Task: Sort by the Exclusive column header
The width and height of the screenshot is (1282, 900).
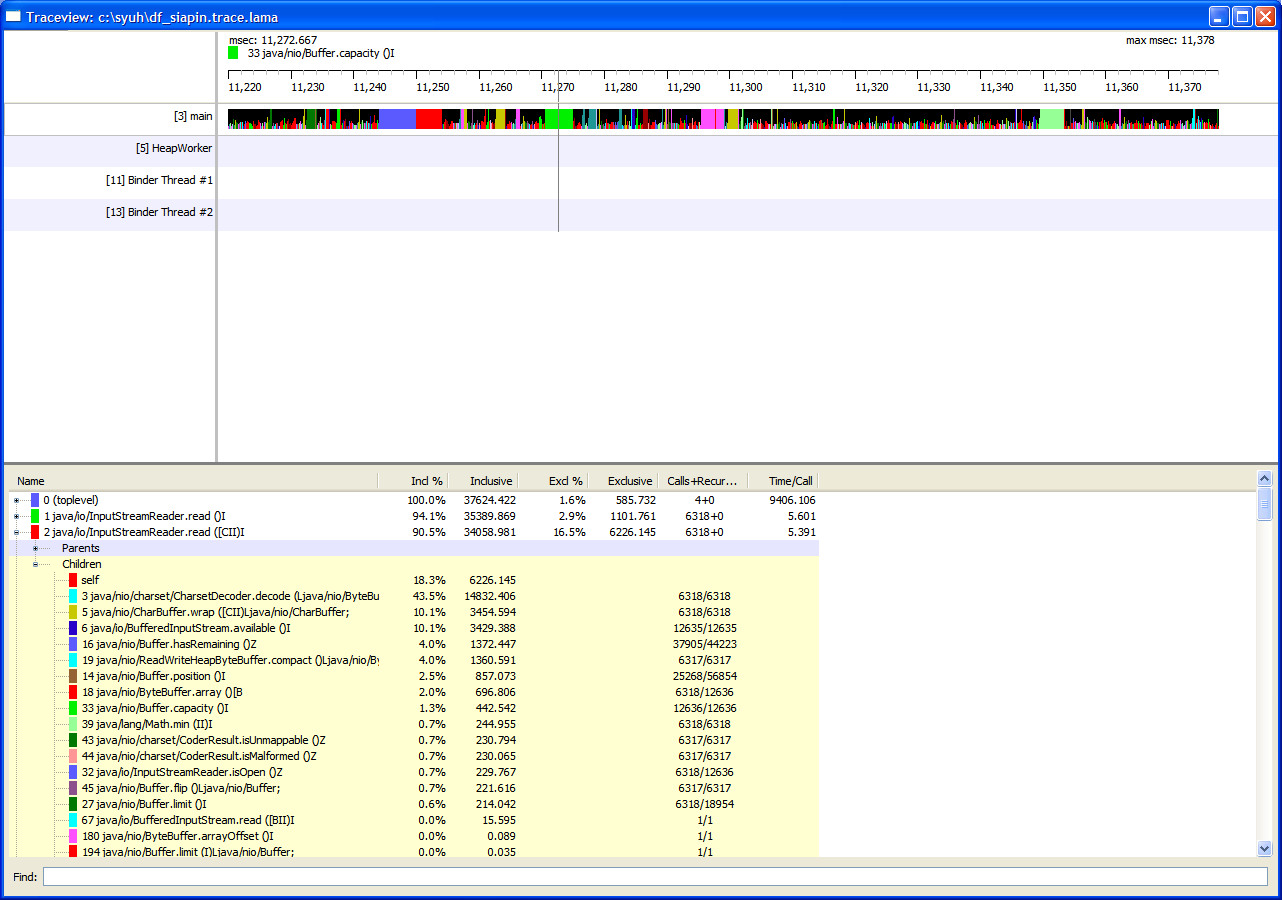Action: tap(629, 481)
